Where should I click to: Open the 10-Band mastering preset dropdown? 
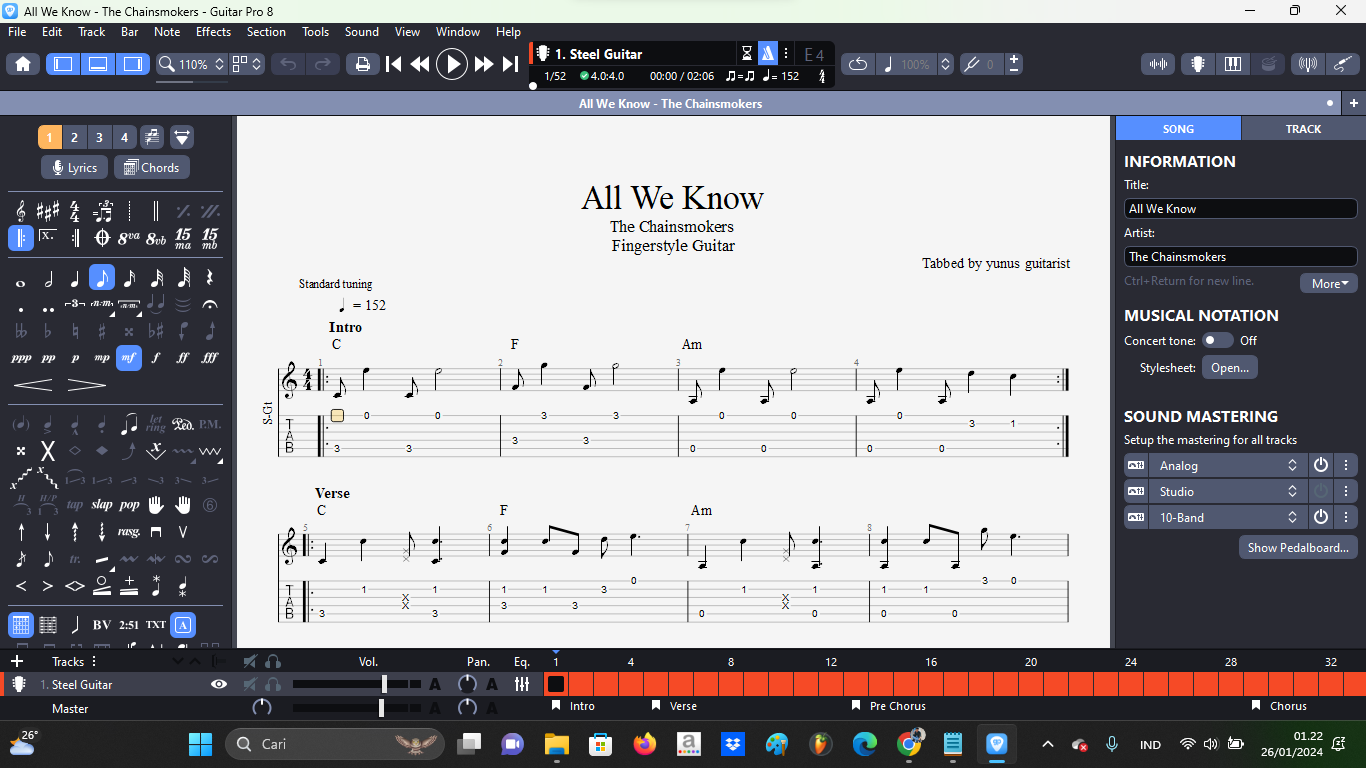1227,517
